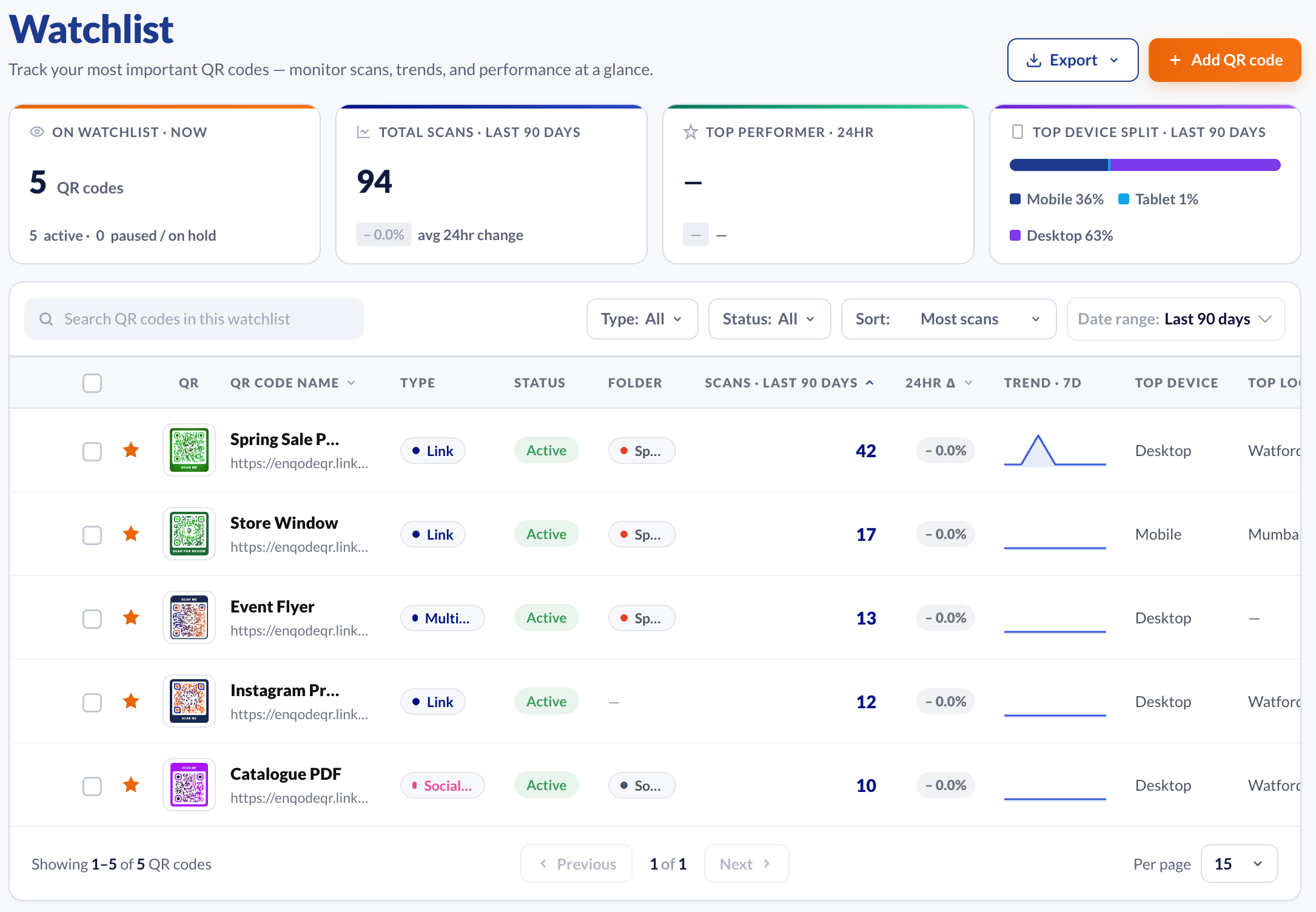The image size is (1316, 912).
Task: Open Spring Sale QR code thumbnail
Action: pos(189,450)
